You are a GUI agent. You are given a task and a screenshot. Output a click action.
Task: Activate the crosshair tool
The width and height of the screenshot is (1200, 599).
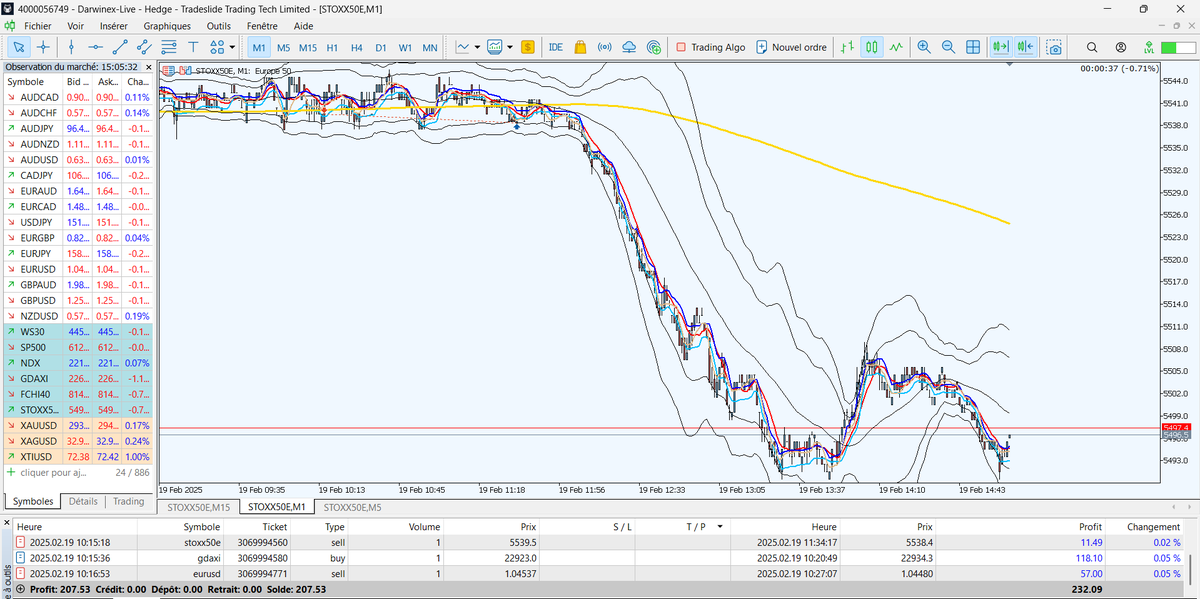[x=43, y=47]
